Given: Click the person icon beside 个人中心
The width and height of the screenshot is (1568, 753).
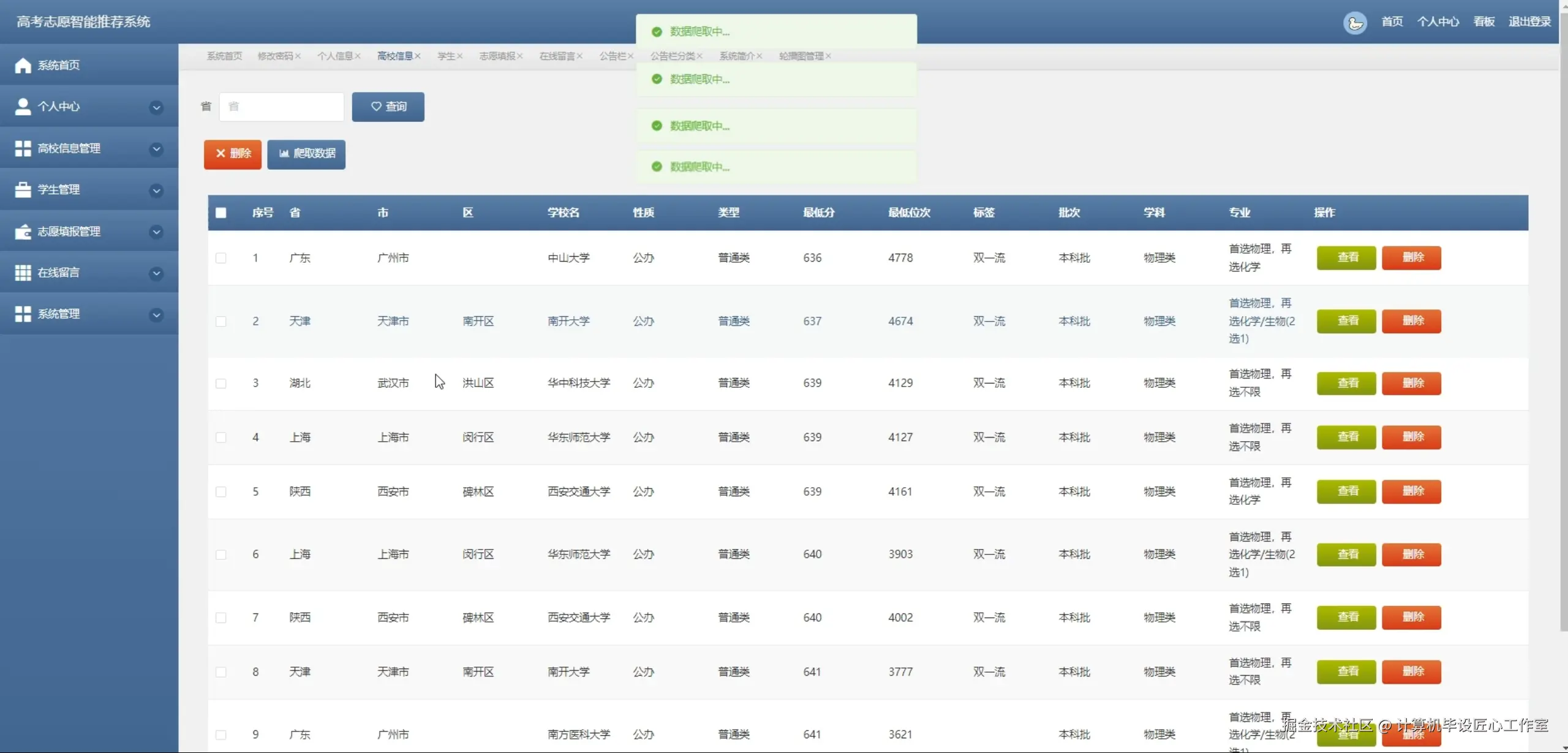Looking at the screenshot, I should tap(23, 107).
